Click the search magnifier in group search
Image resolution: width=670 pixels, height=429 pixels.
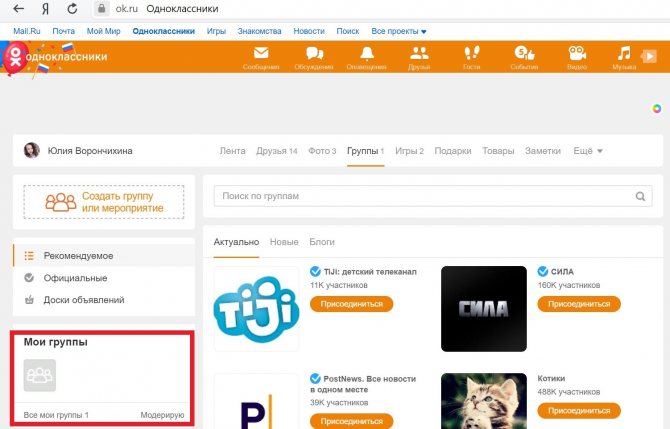pos(640,196)
